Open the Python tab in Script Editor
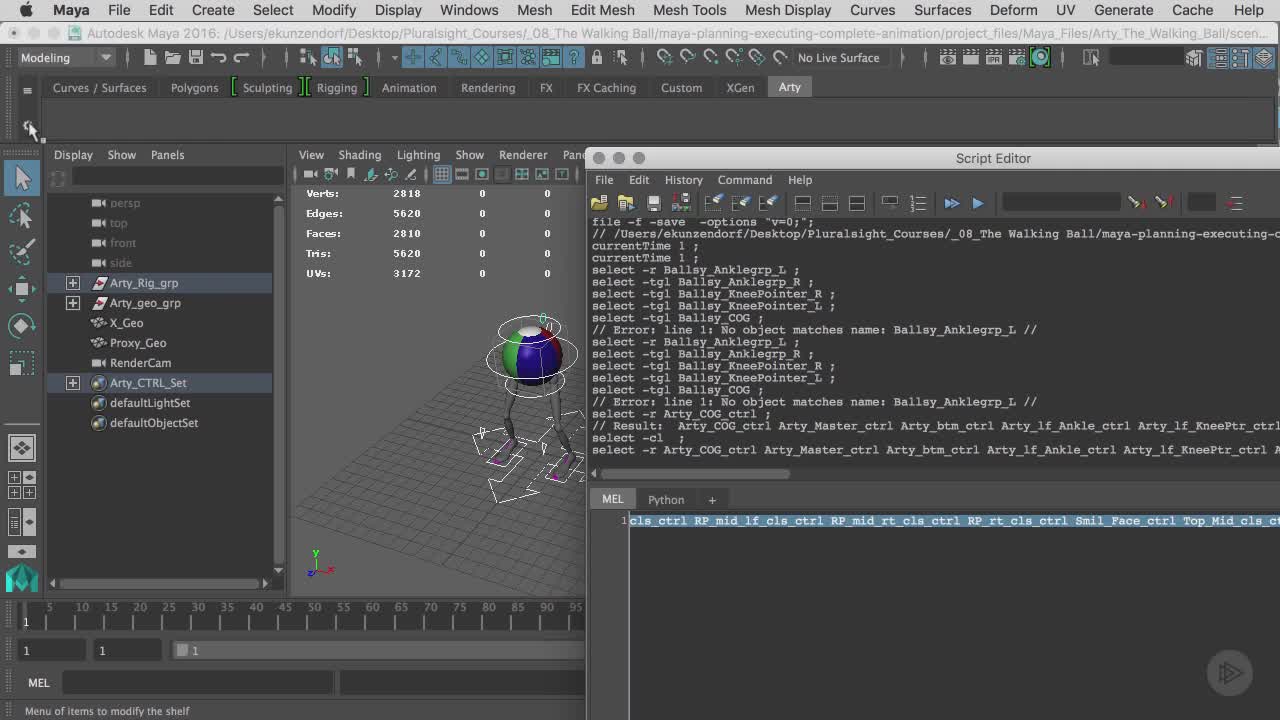Viewport: 1280px width, 720px height. click(x=666, y=500)
